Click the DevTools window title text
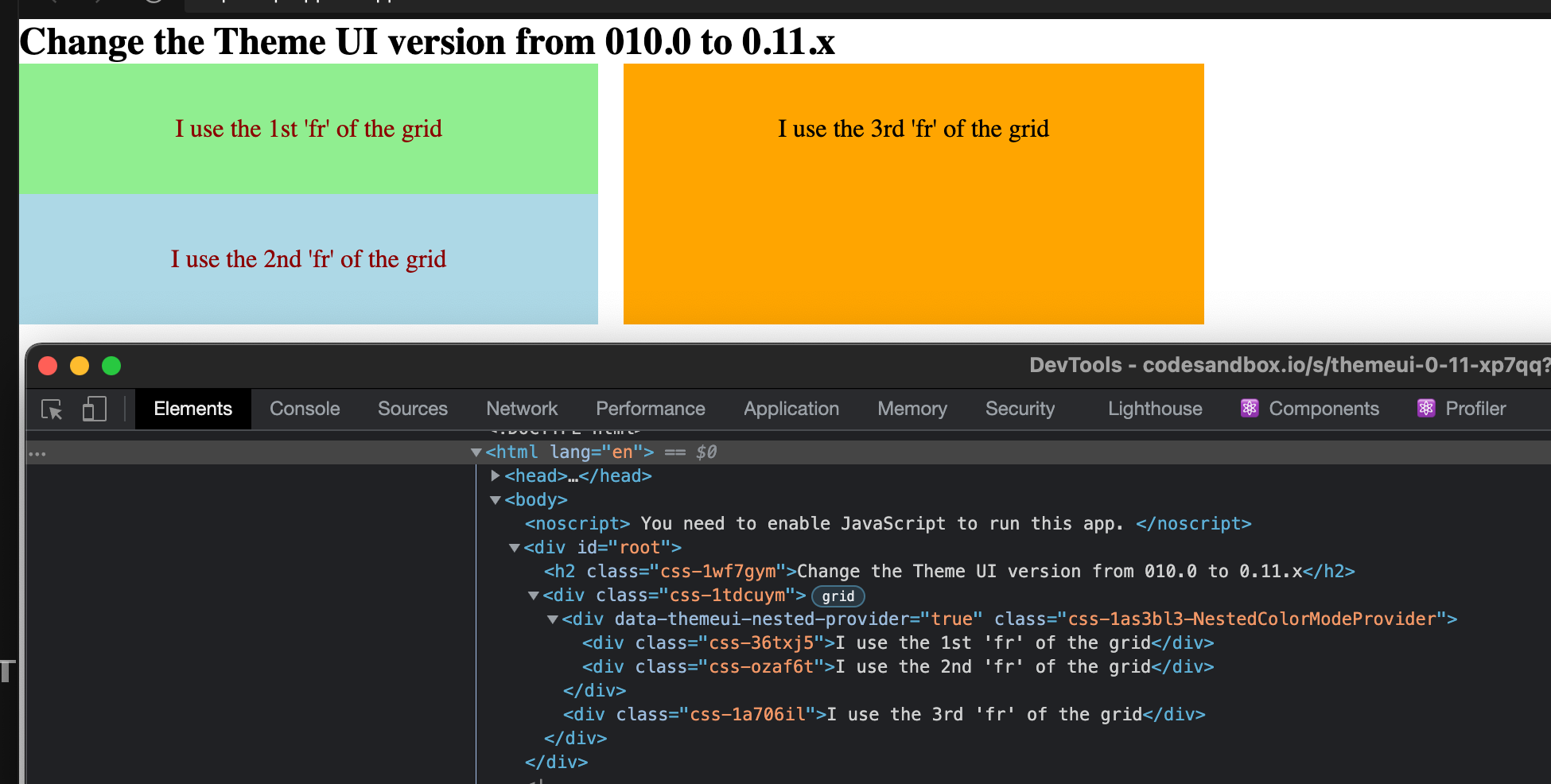 pyautogui.click(x=1289, y=365)
